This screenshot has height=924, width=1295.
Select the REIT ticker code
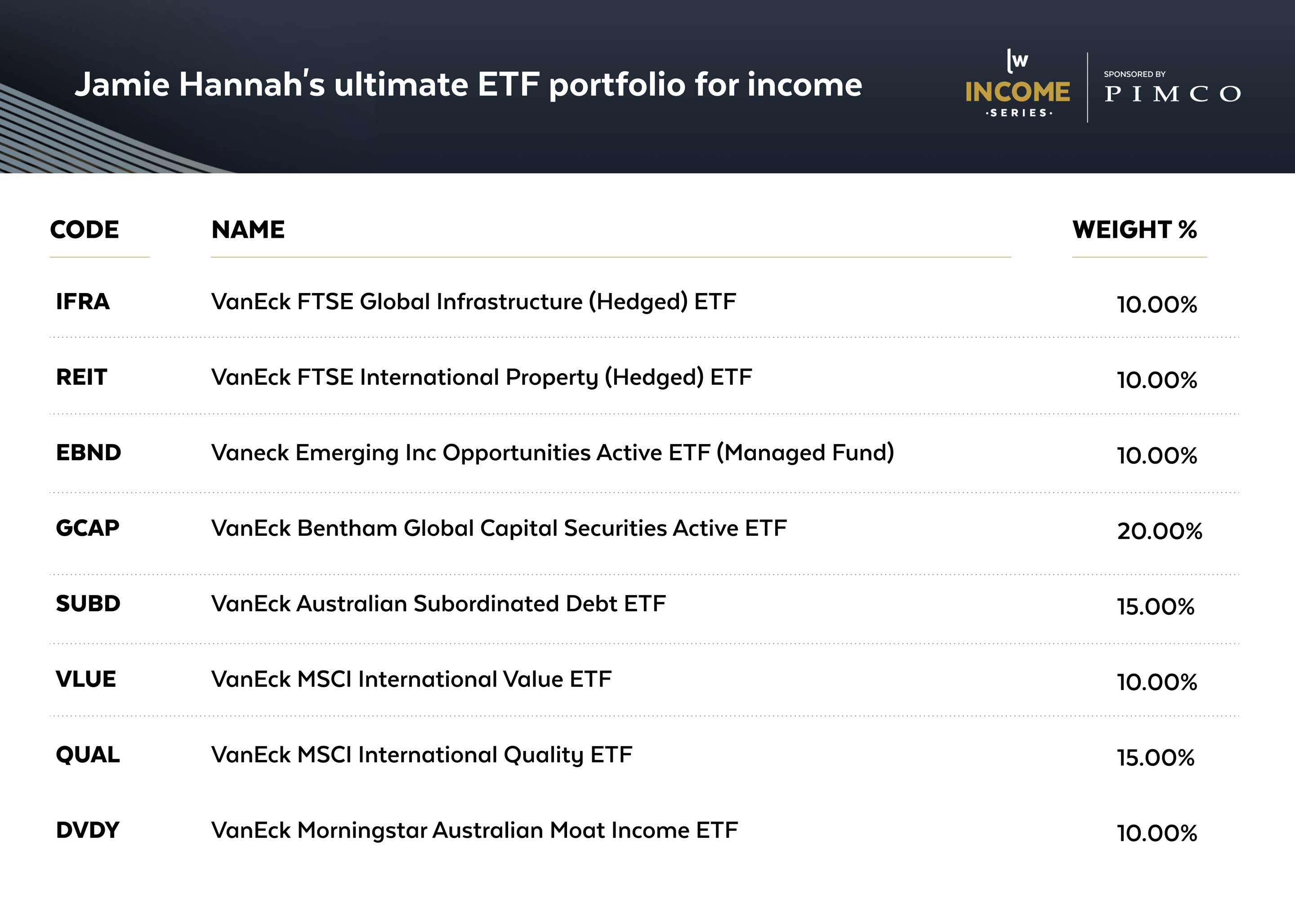tap(81, 377)
